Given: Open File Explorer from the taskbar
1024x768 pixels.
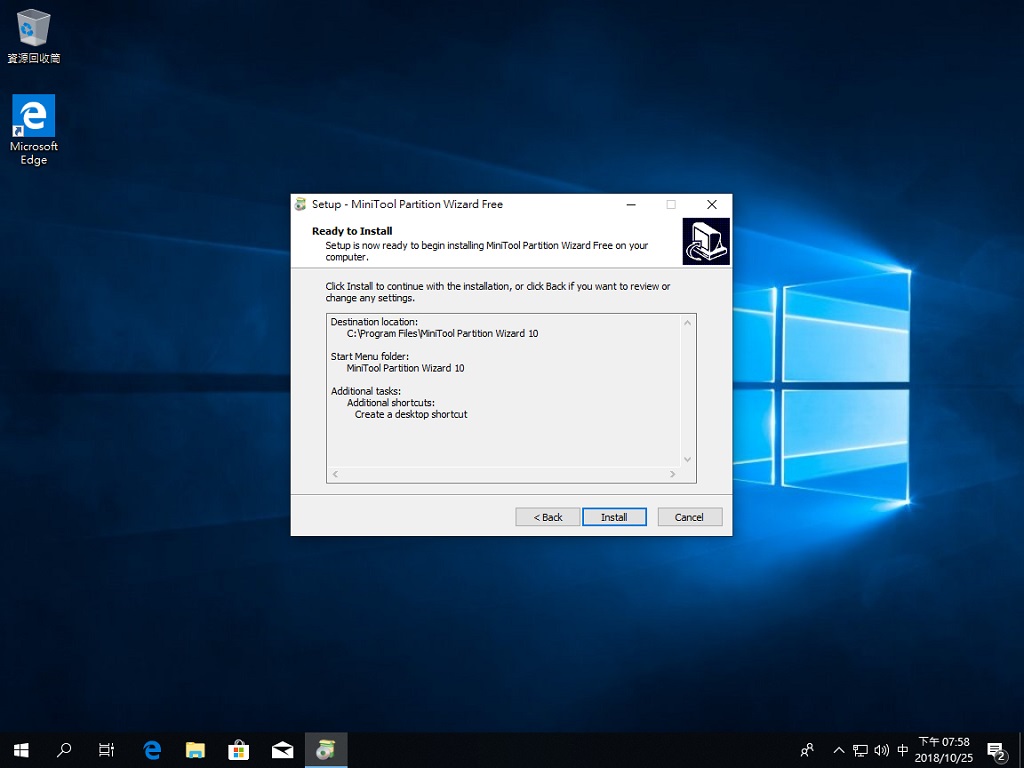Looking at the screenshot, I should pyautogui.click(x=195, y=750).
